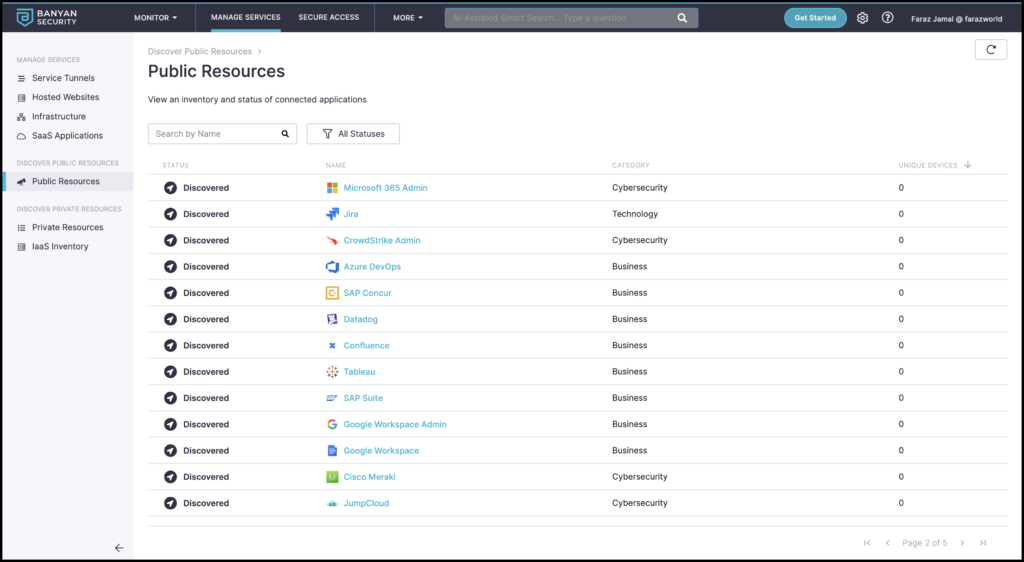Screen dimensions: 1024x562
Task: Click the Azure DevOps logo icon
Action: tap(332, 266)
